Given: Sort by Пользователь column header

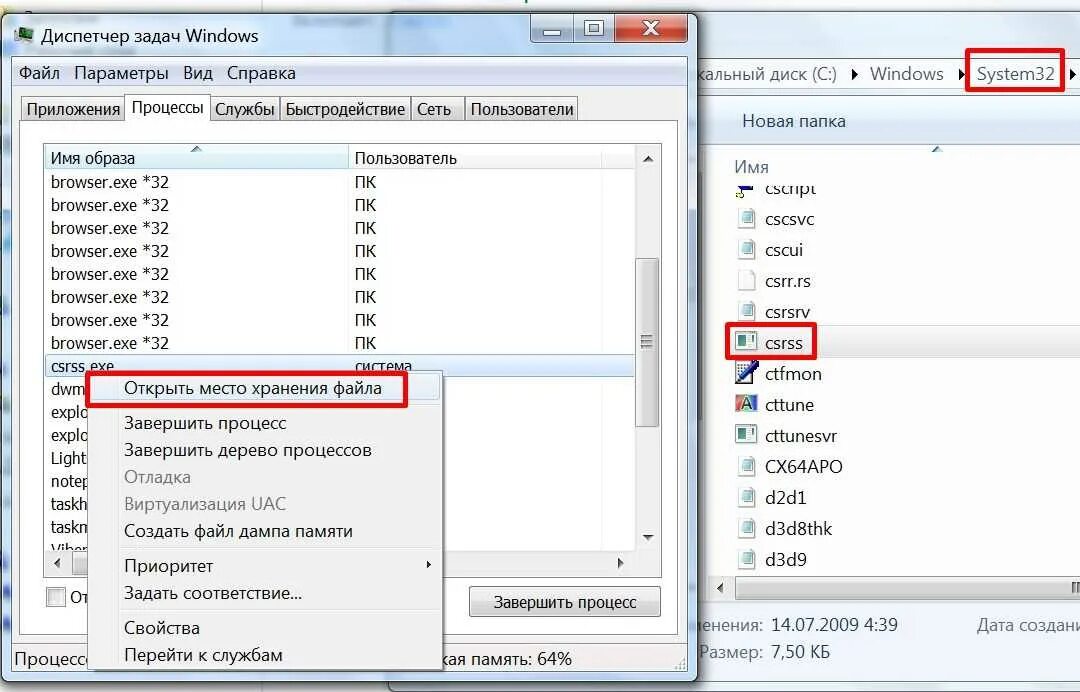Looking at the screenshot, I should coord(475,158).
